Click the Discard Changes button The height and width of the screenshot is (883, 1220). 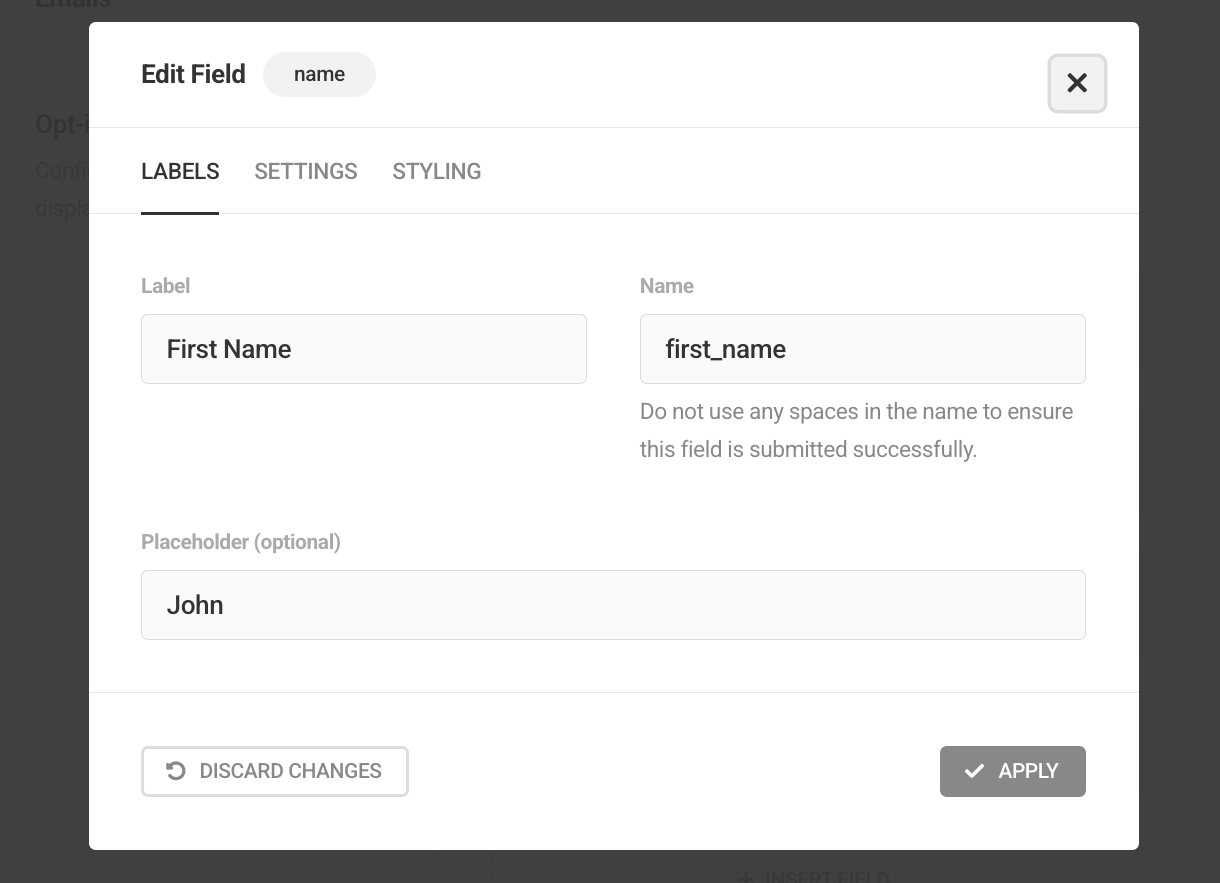pos(275,771)
